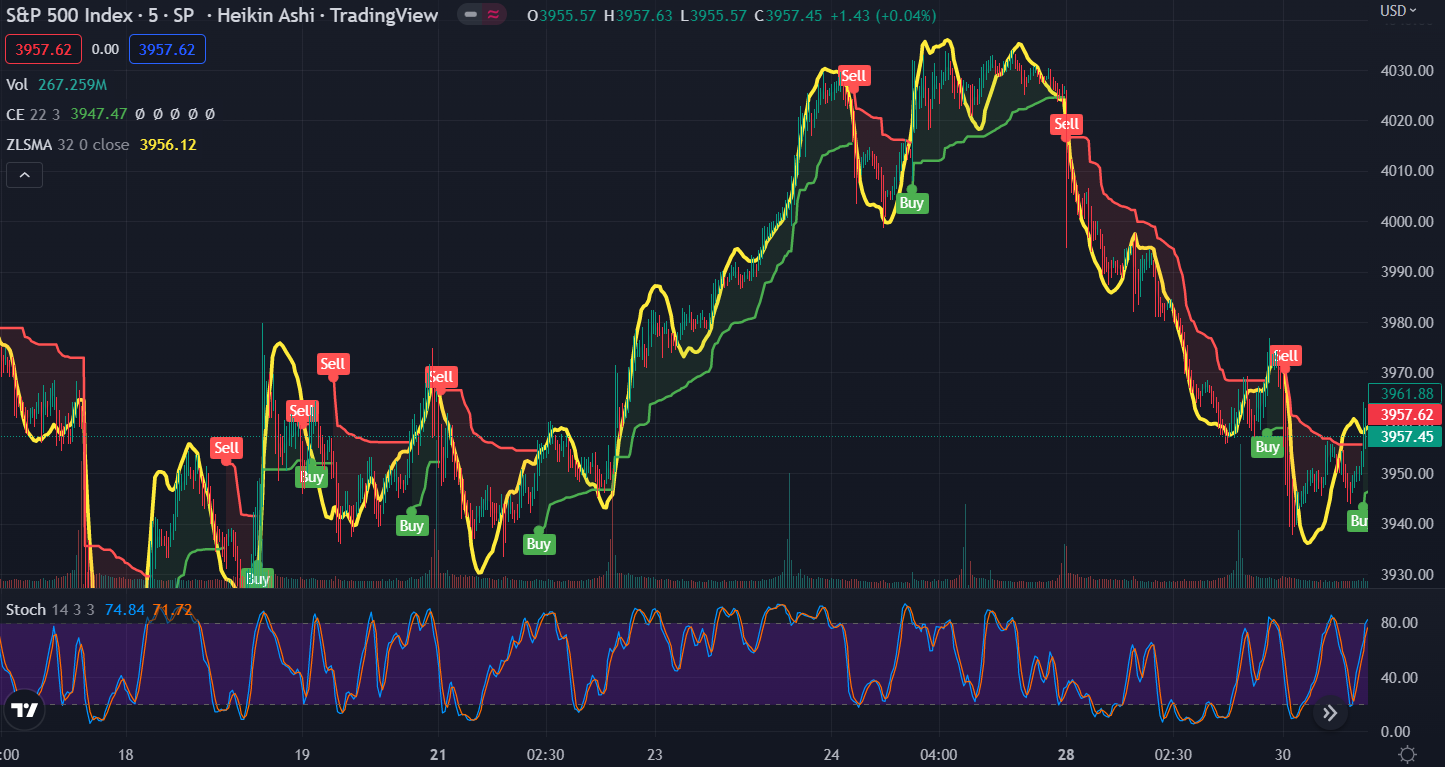Click the Sell marker near price 4030
The height and width of the screenshot is (767, 1445).
(854, 76)
